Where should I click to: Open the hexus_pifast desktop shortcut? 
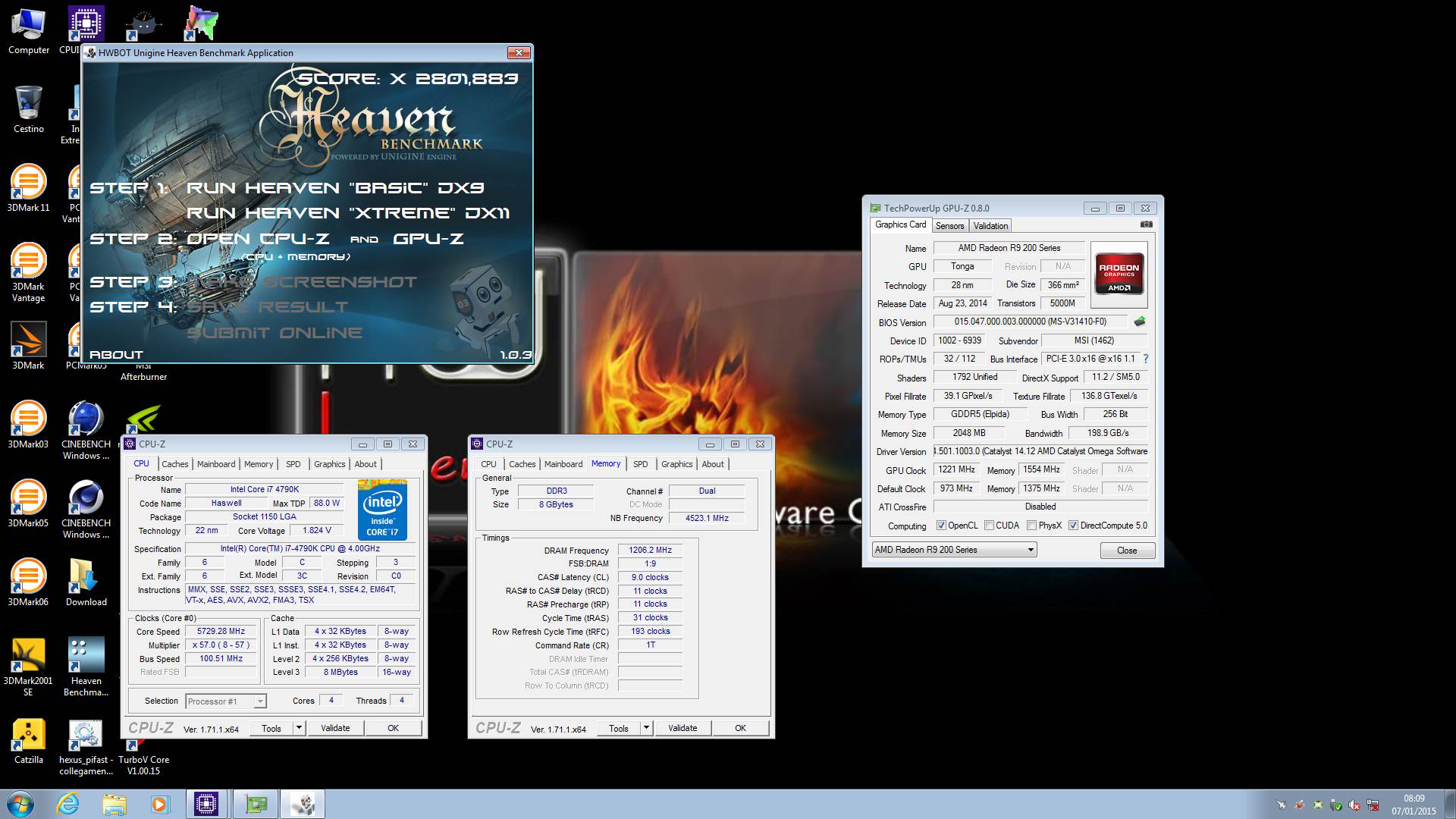click(x=86, y=747)
